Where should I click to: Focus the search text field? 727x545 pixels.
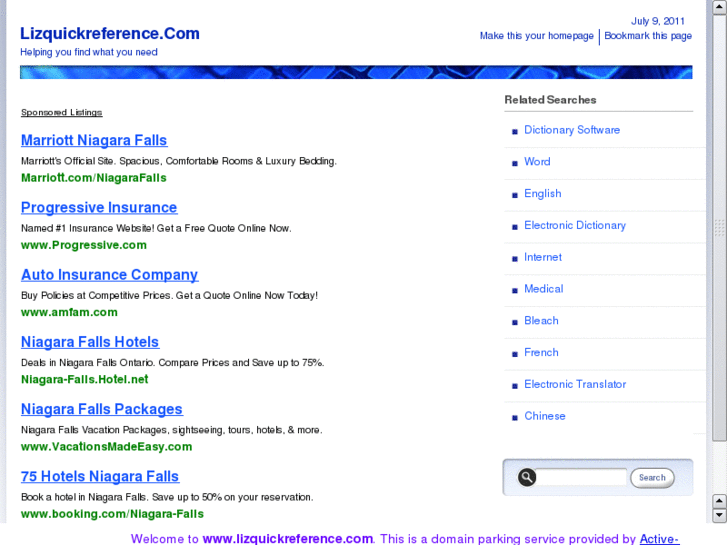tap(581, 477)
